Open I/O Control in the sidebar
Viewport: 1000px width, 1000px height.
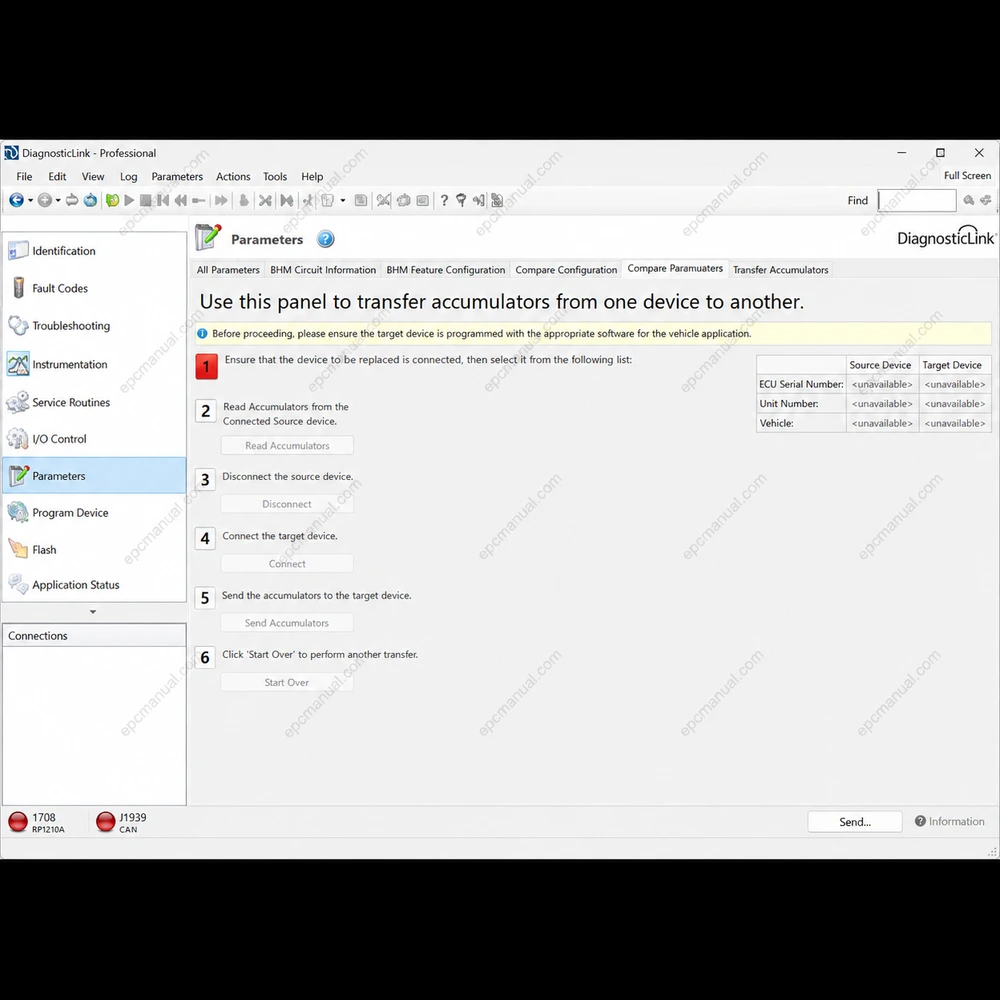pos(94,439)
